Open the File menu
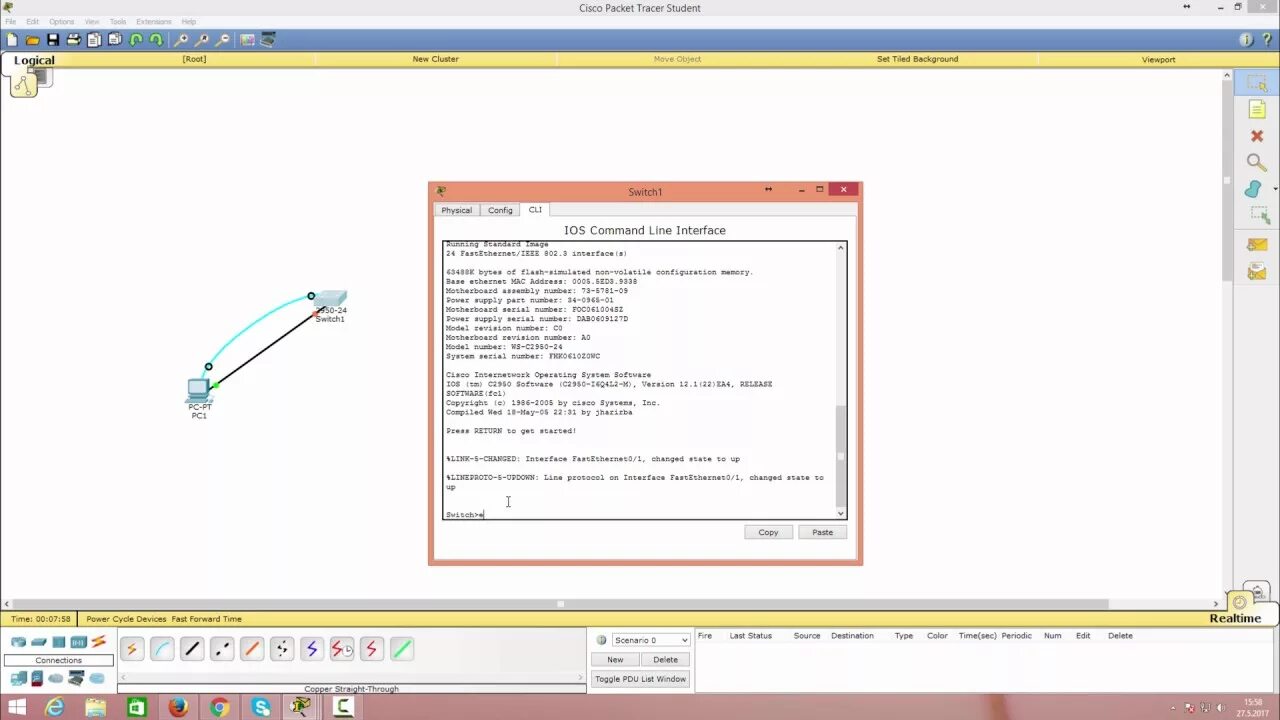The height and width of the screenshot is (720, 1280). tap(10, 21)
